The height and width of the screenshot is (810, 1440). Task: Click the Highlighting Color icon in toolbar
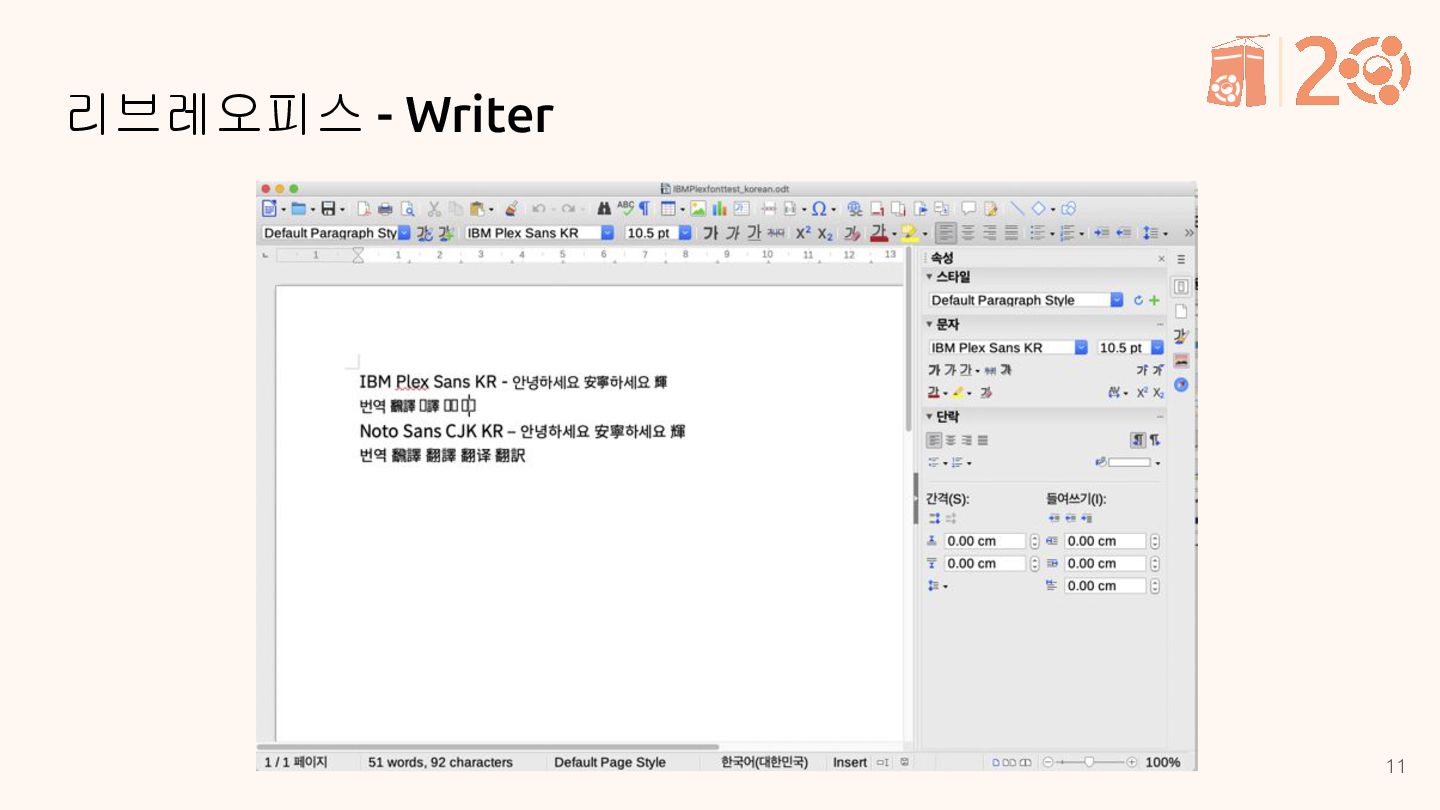coord(909,233)
